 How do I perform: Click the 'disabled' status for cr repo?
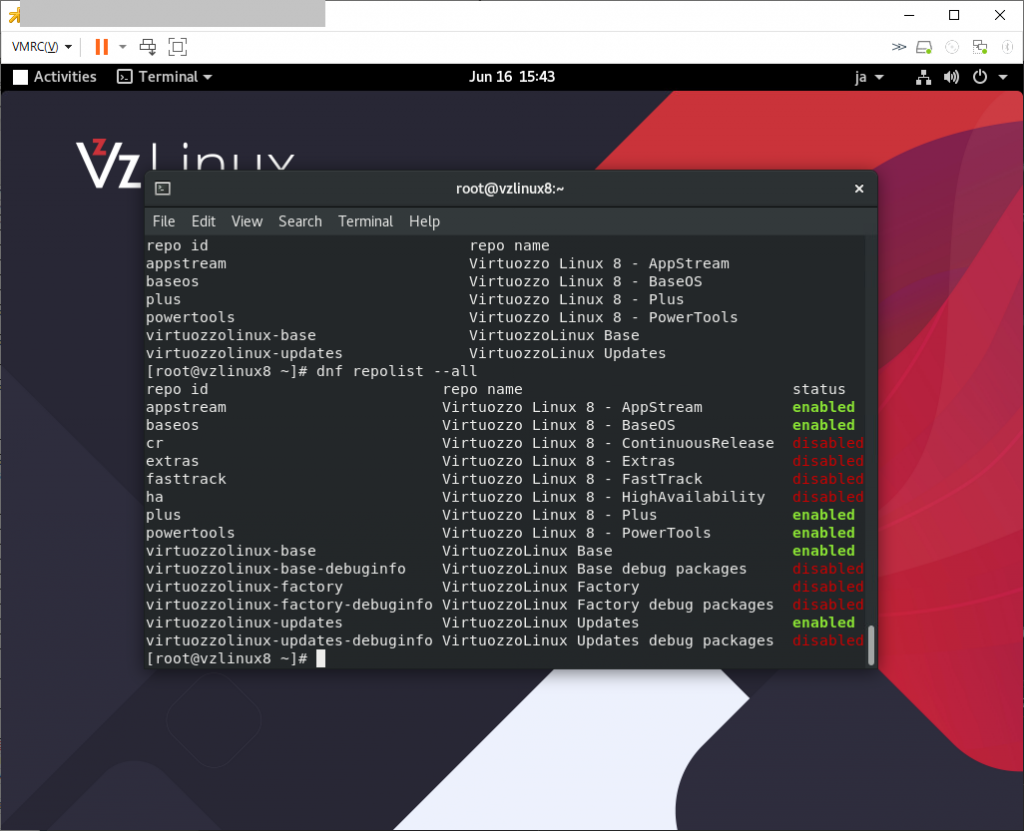pos(827,444)
